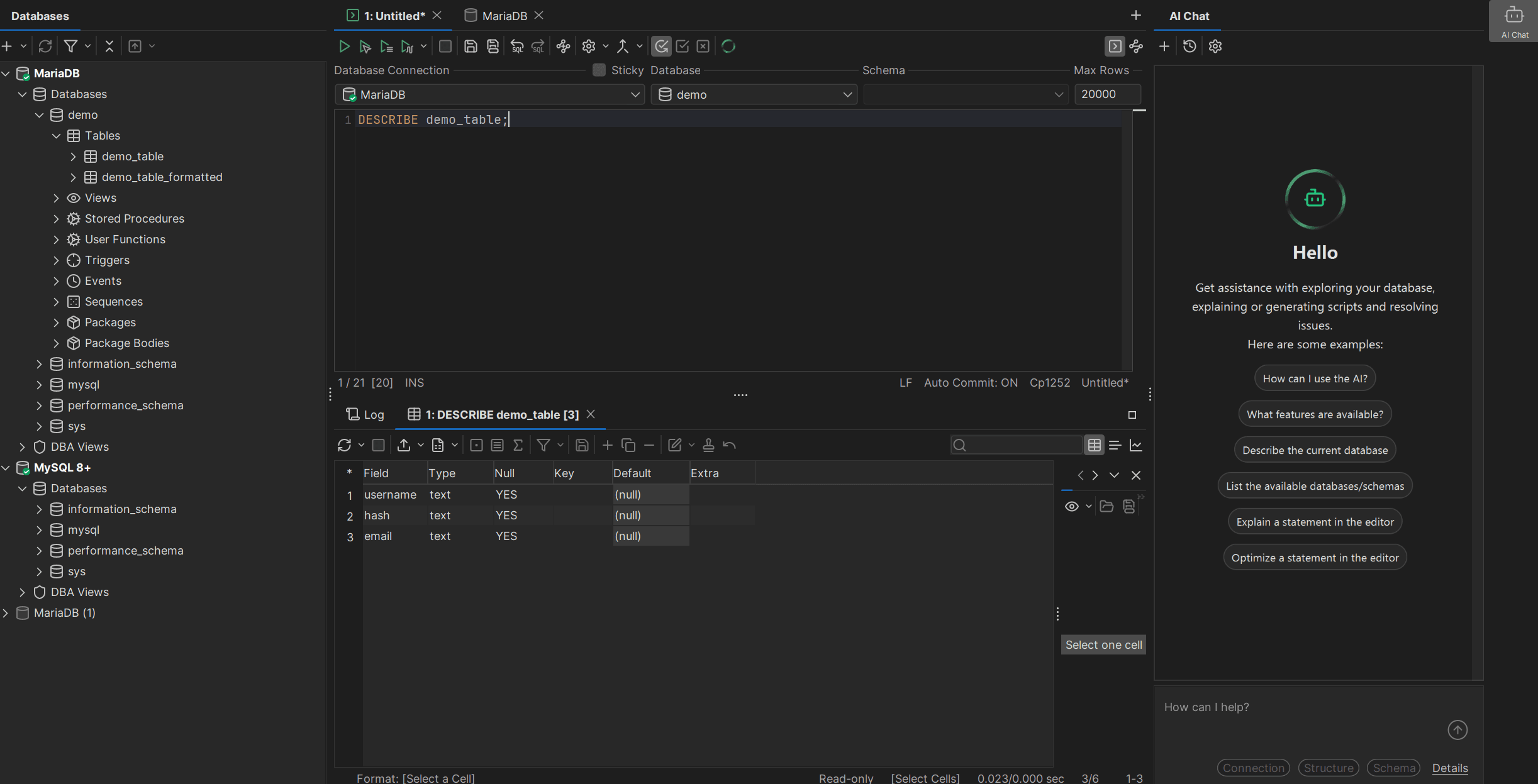
Task: Click the Max Rows input field
Action: pyautogui.click(x=1106, y=94)
